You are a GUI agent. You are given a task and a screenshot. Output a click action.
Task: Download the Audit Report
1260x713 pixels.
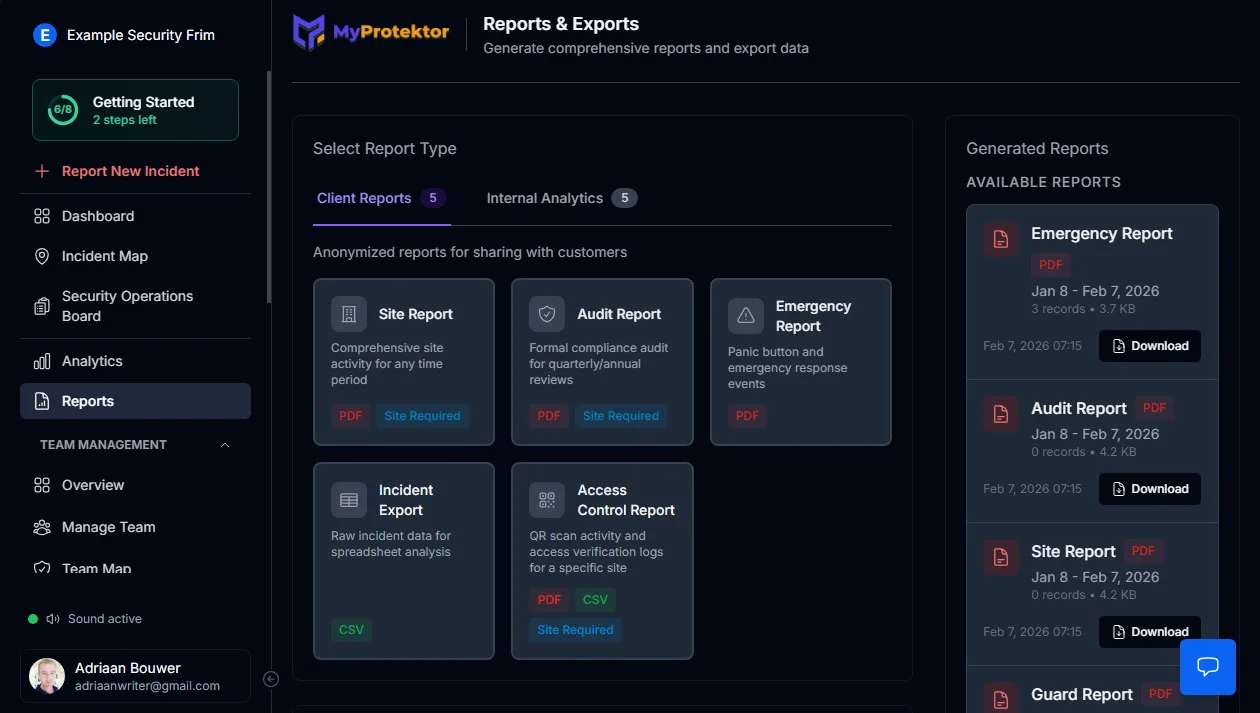click(x=1149, y=489)
